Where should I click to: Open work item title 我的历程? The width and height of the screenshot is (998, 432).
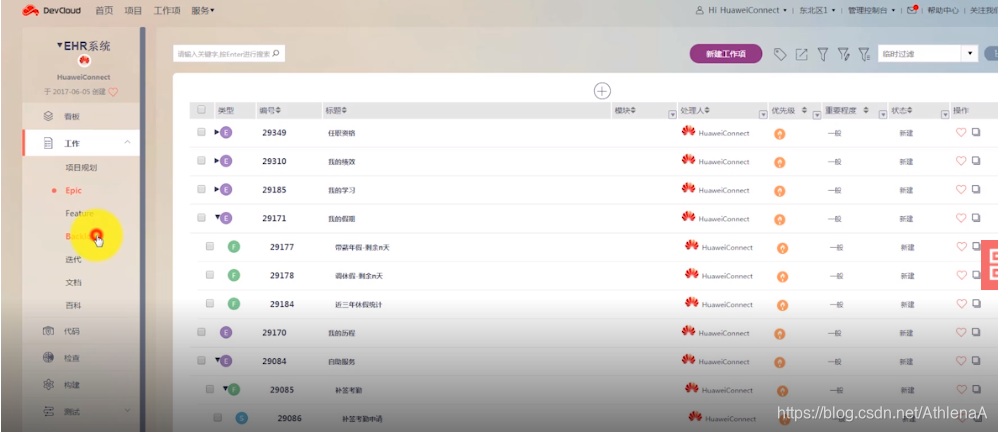coord(341,333)
